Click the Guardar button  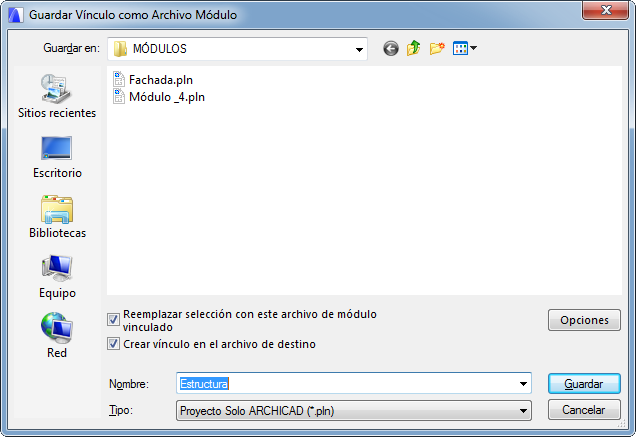click(584, 383)
